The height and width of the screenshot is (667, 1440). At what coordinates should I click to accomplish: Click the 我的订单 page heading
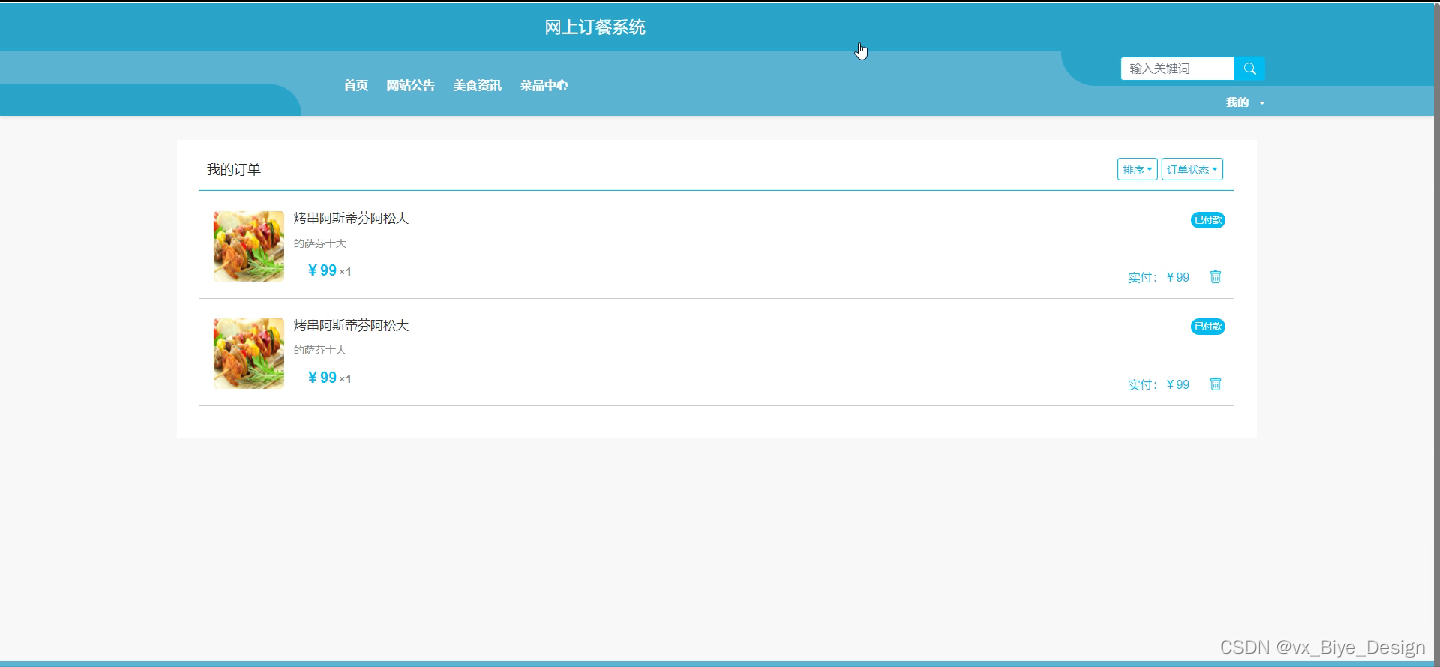233,169
